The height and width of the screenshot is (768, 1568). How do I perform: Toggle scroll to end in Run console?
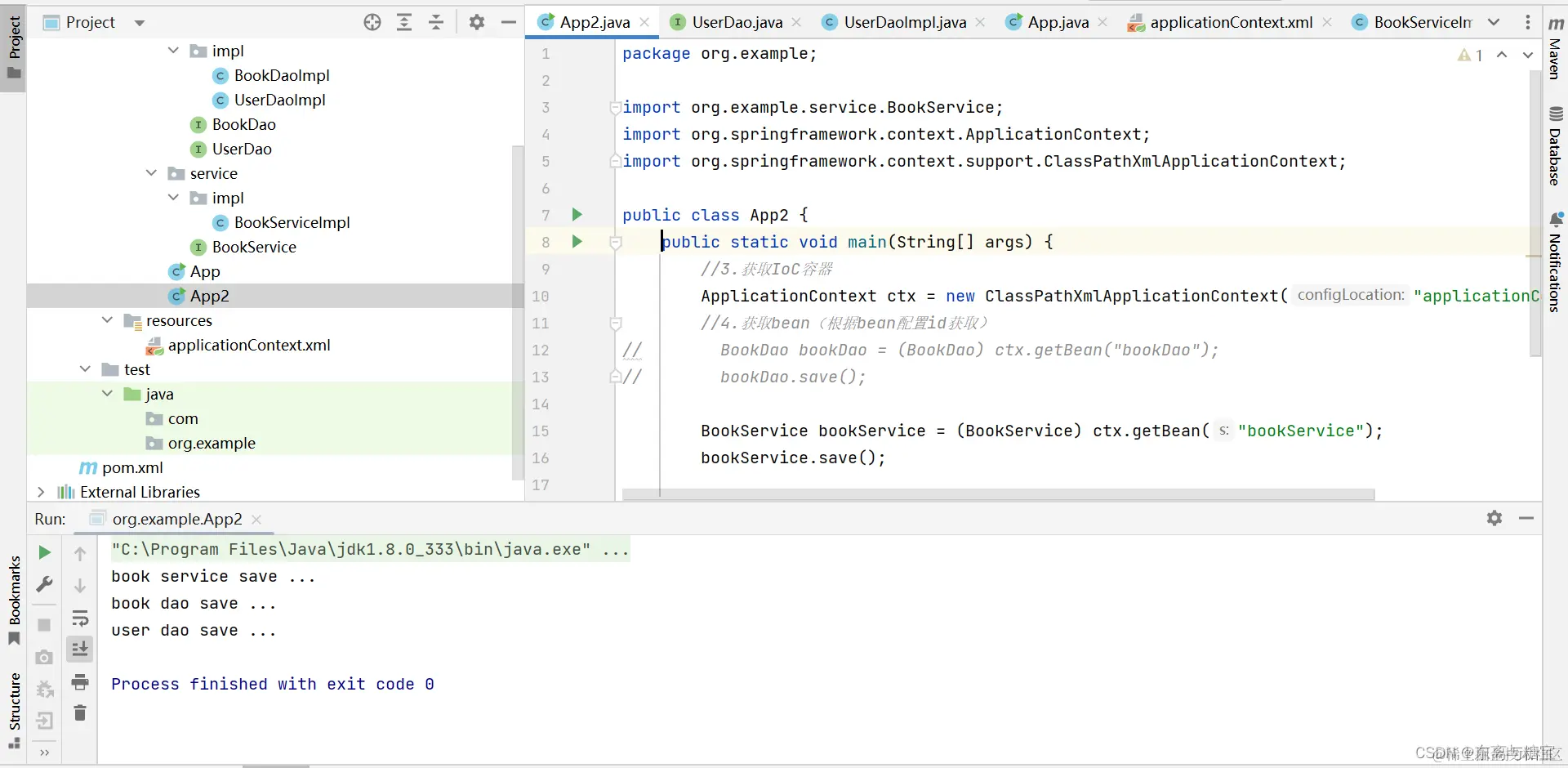80,650
